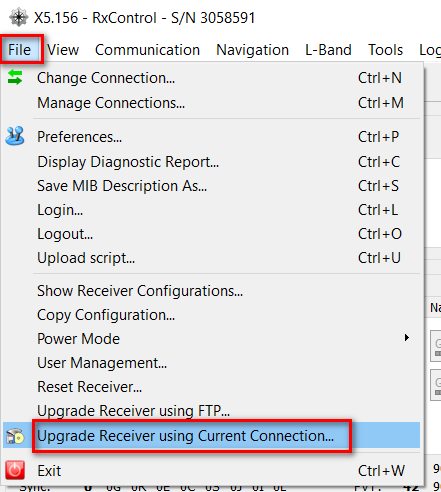Click the RxControl app icon in title bar
The width and height of the screenshot is (441, 492).
pos(18,17)
